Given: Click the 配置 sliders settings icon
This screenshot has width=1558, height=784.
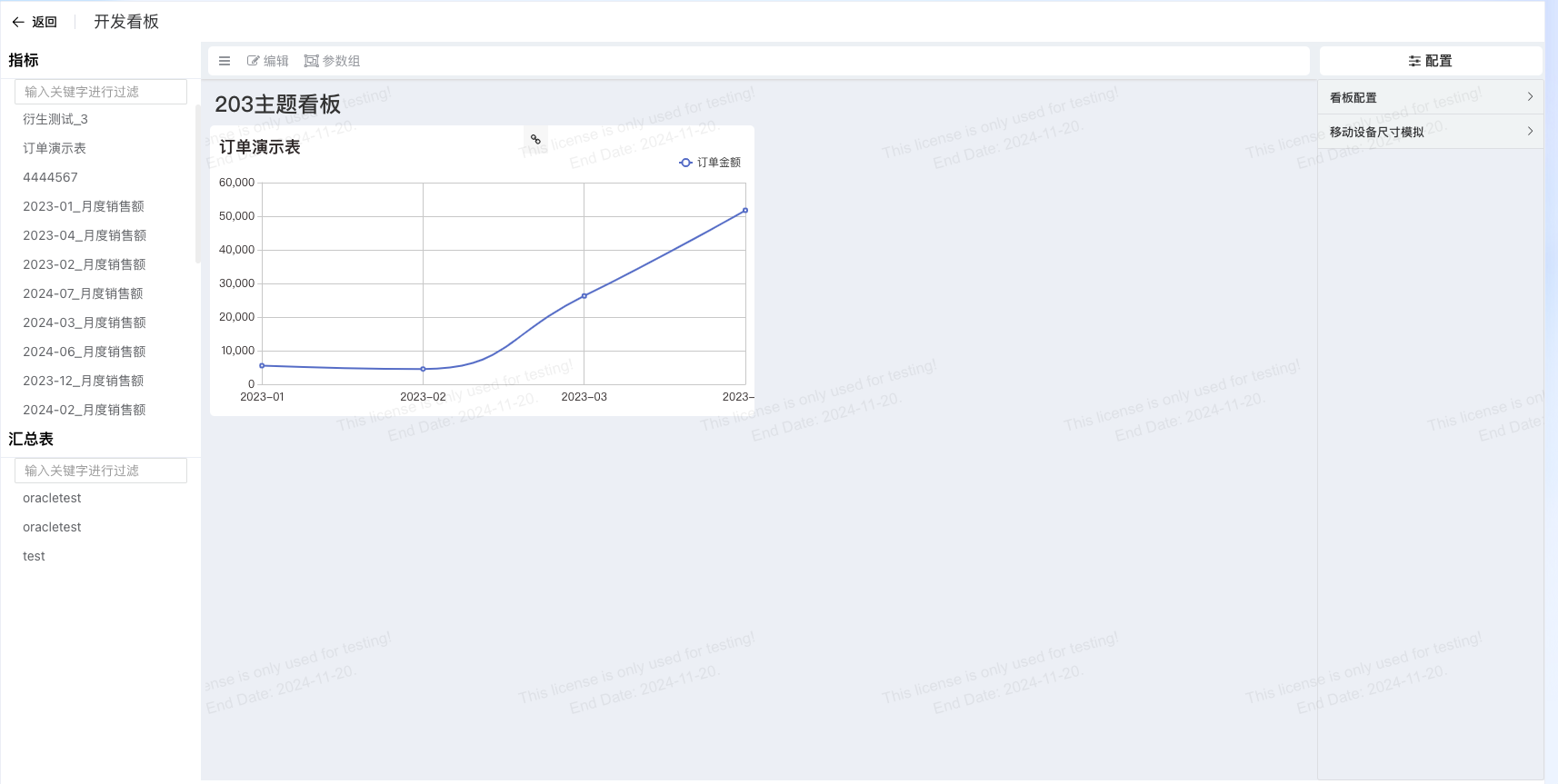Looking at the screenshot, I should coord(1414,61).
